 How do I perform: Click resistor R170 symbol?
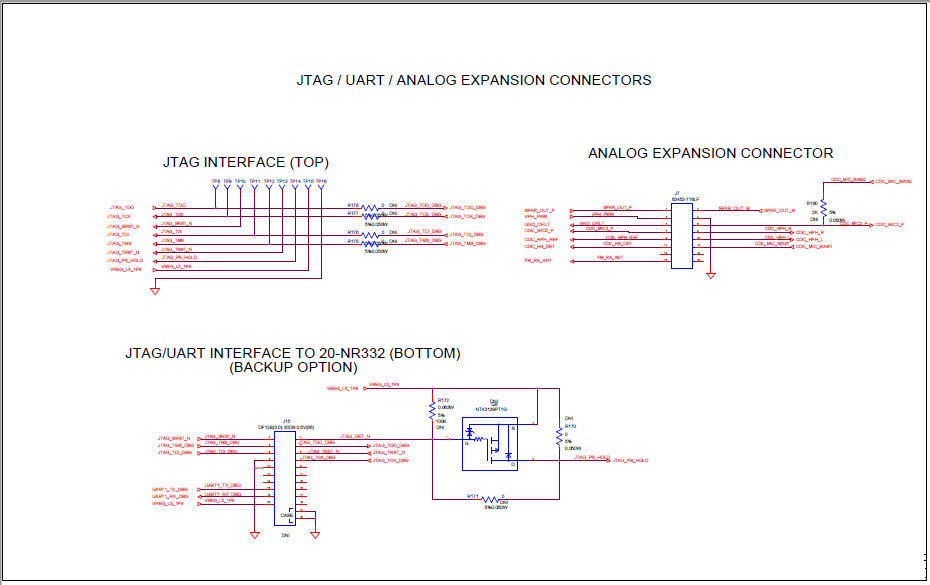559,437
